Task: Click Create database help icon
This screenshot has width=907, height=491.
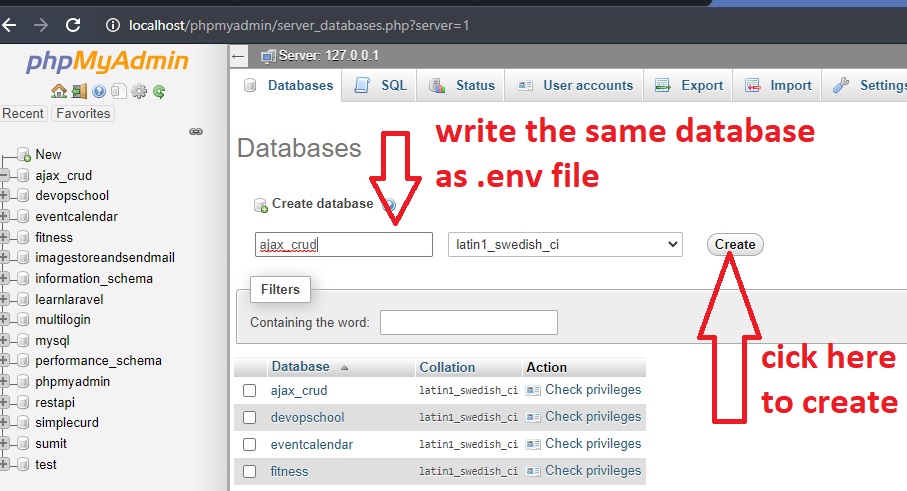Action: point(389,205)
